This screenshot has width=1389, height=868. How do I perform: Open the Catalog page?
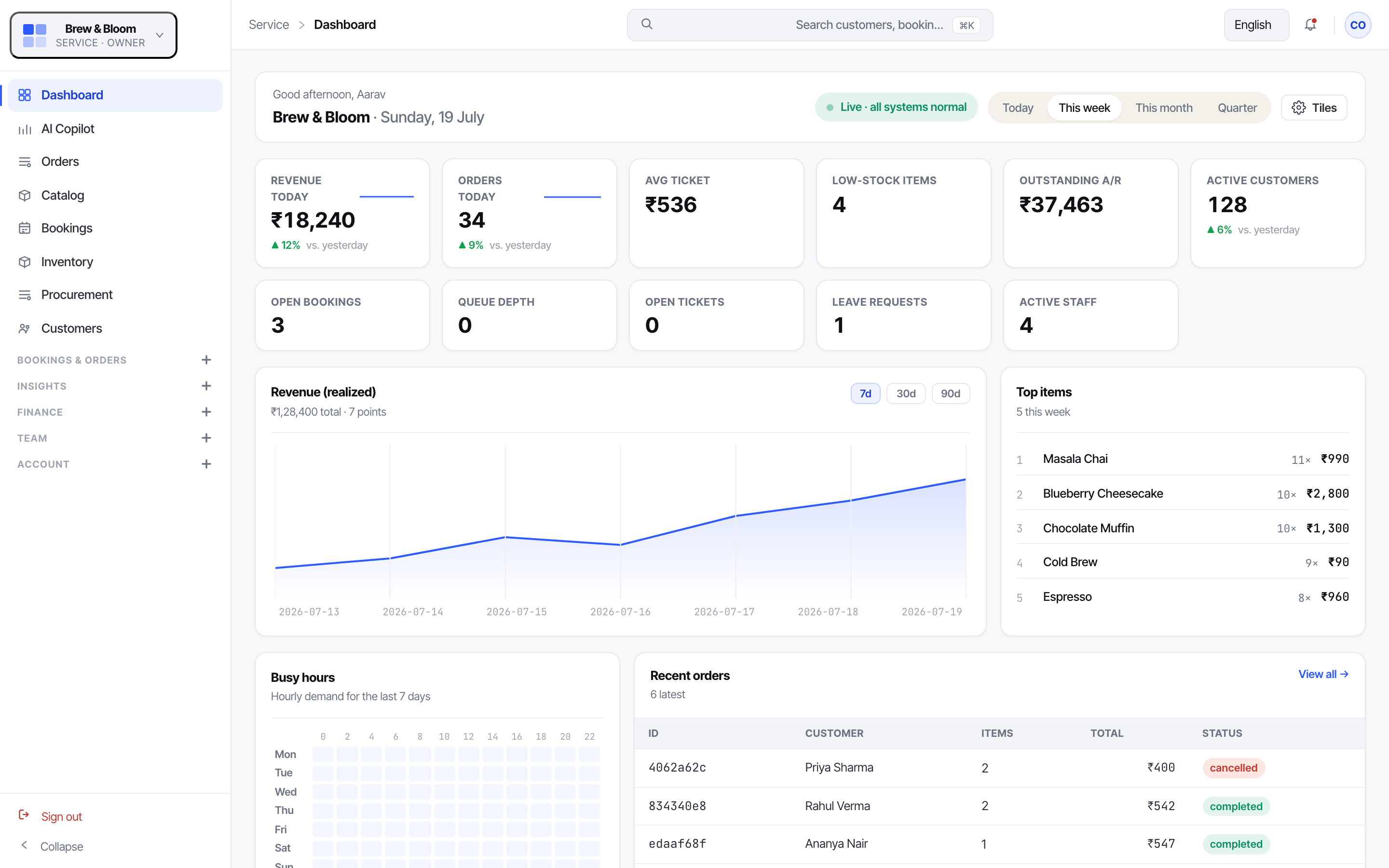[115, 195]
